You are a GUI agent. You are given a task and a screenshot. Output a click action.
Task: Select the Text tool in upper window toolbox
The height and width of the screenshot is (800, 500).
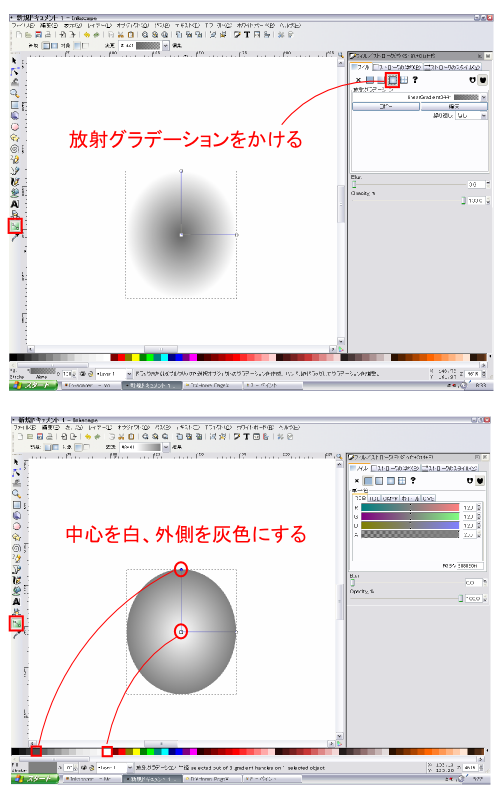tap(14, 204)
